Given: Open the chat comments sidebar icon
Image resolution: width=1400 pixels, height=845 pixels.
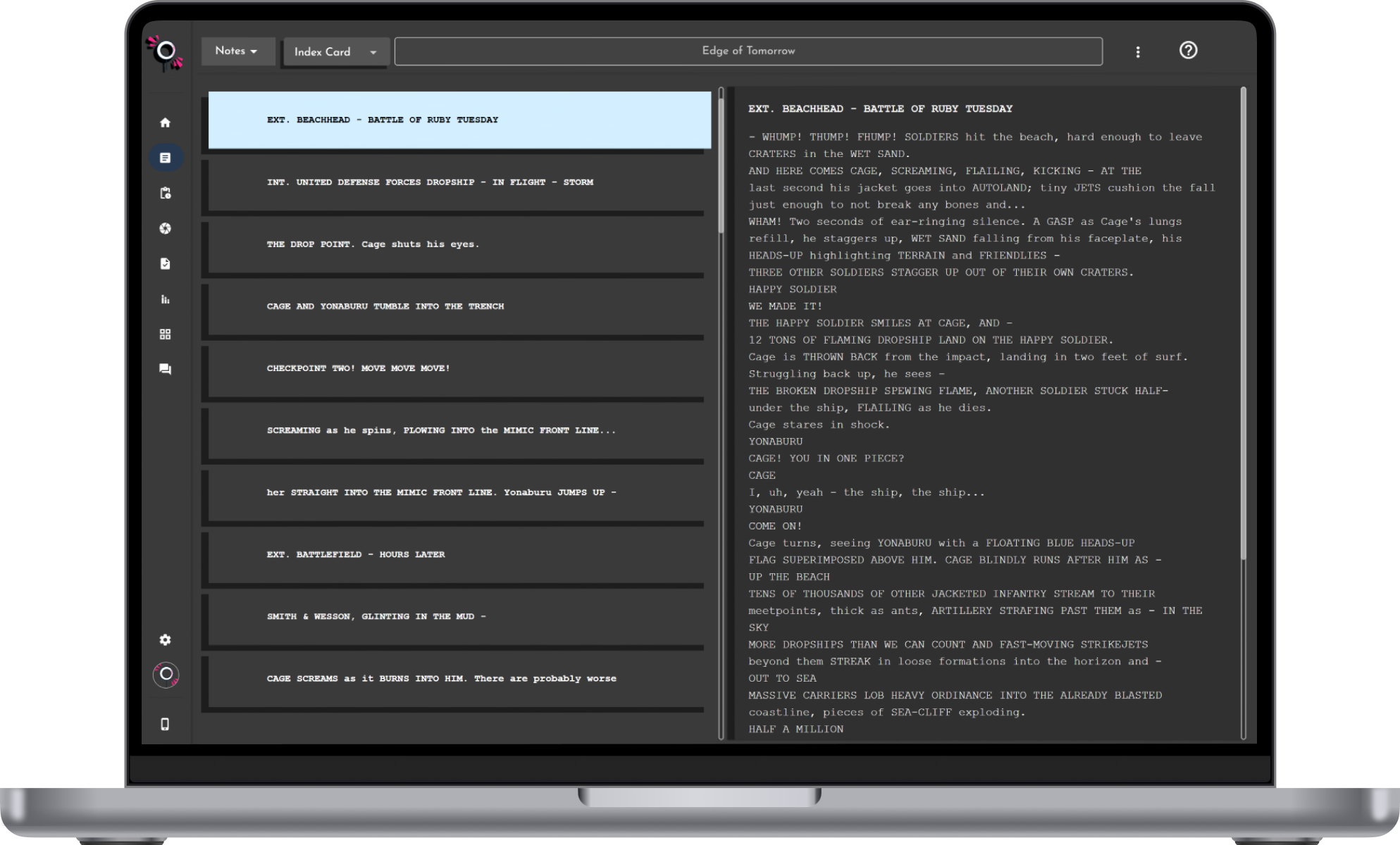Looking at the screenshot, I should point(165,369).
